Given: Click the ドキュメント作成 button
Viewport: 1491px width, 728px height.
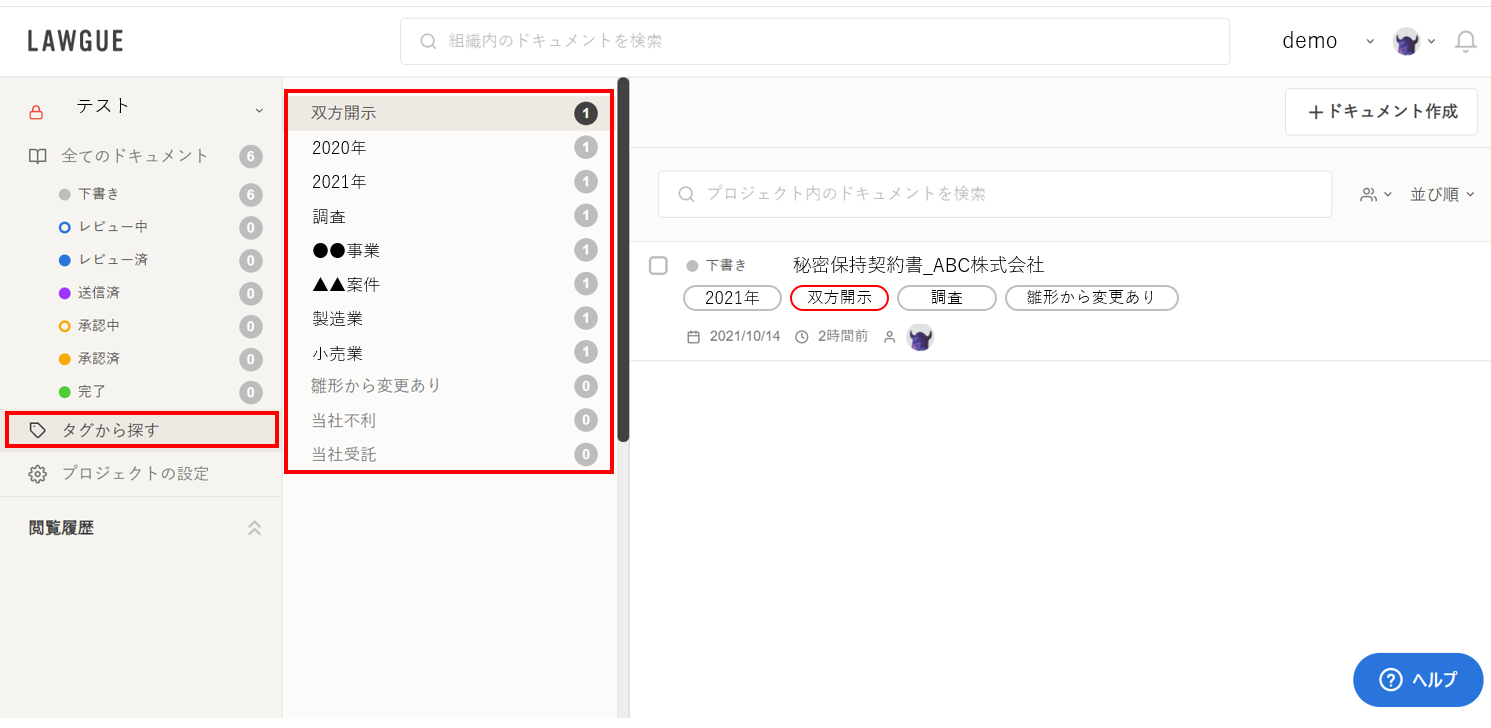Looking at the screenshot, I should pyautogui.click(x=1381, y=112).
